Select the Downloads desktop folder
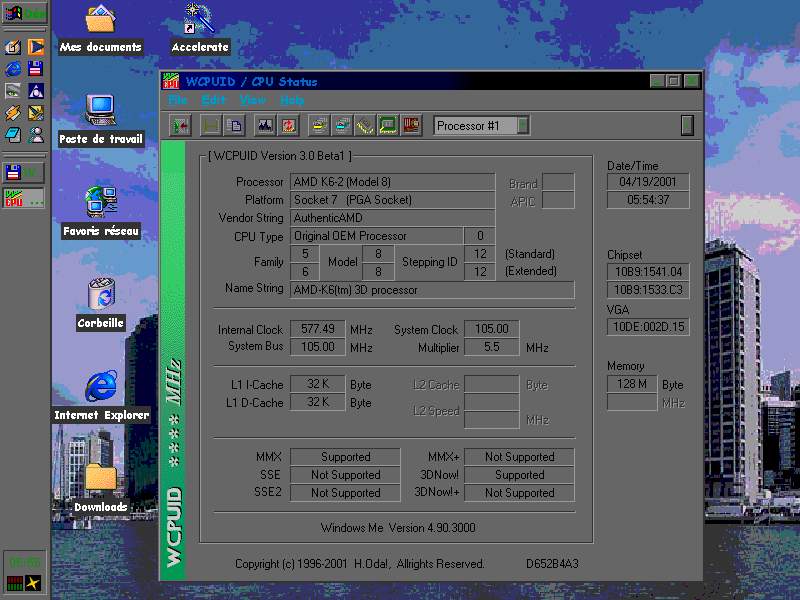 pos(101,488)
